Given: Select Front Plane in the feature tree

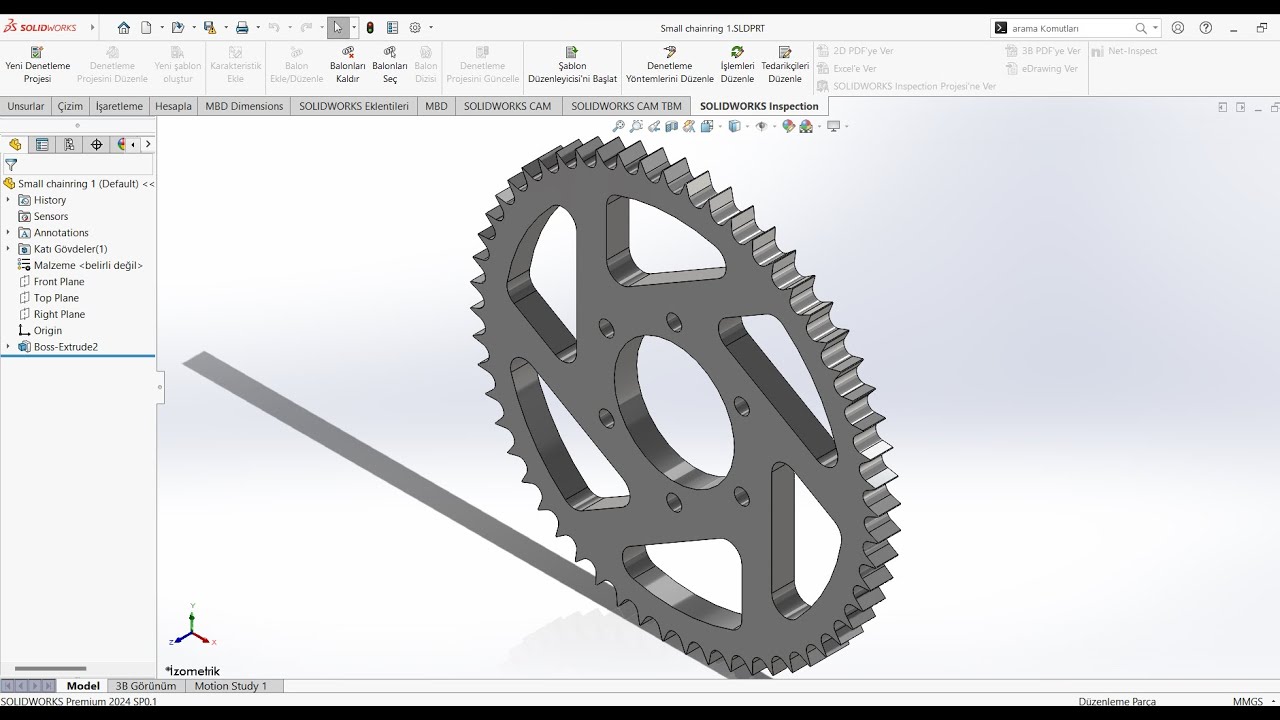Looking at the screenshot, I should (59, 282).
